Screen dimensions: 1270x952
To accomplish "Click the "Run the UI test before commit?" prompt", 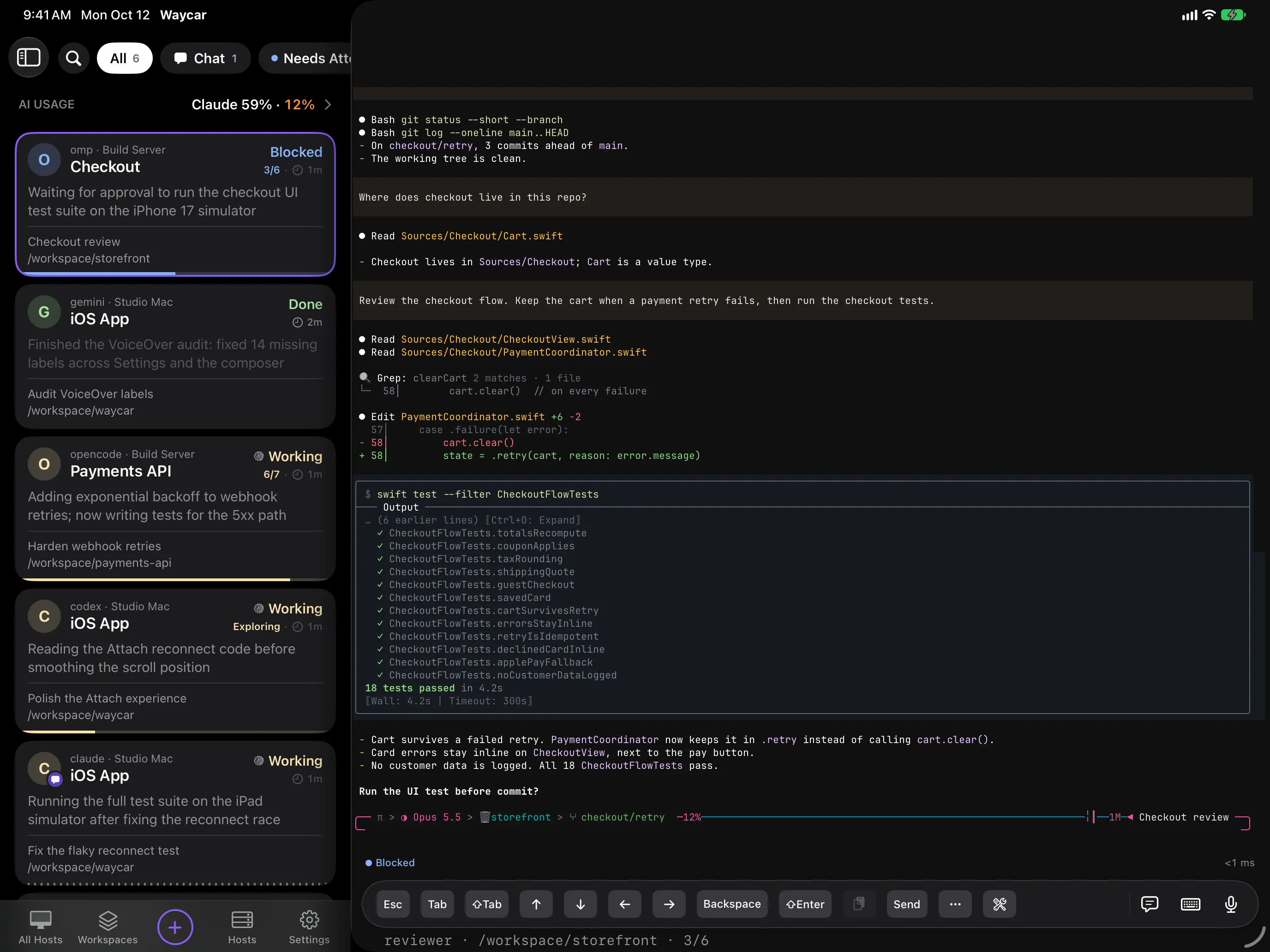I will click(449, 791).
